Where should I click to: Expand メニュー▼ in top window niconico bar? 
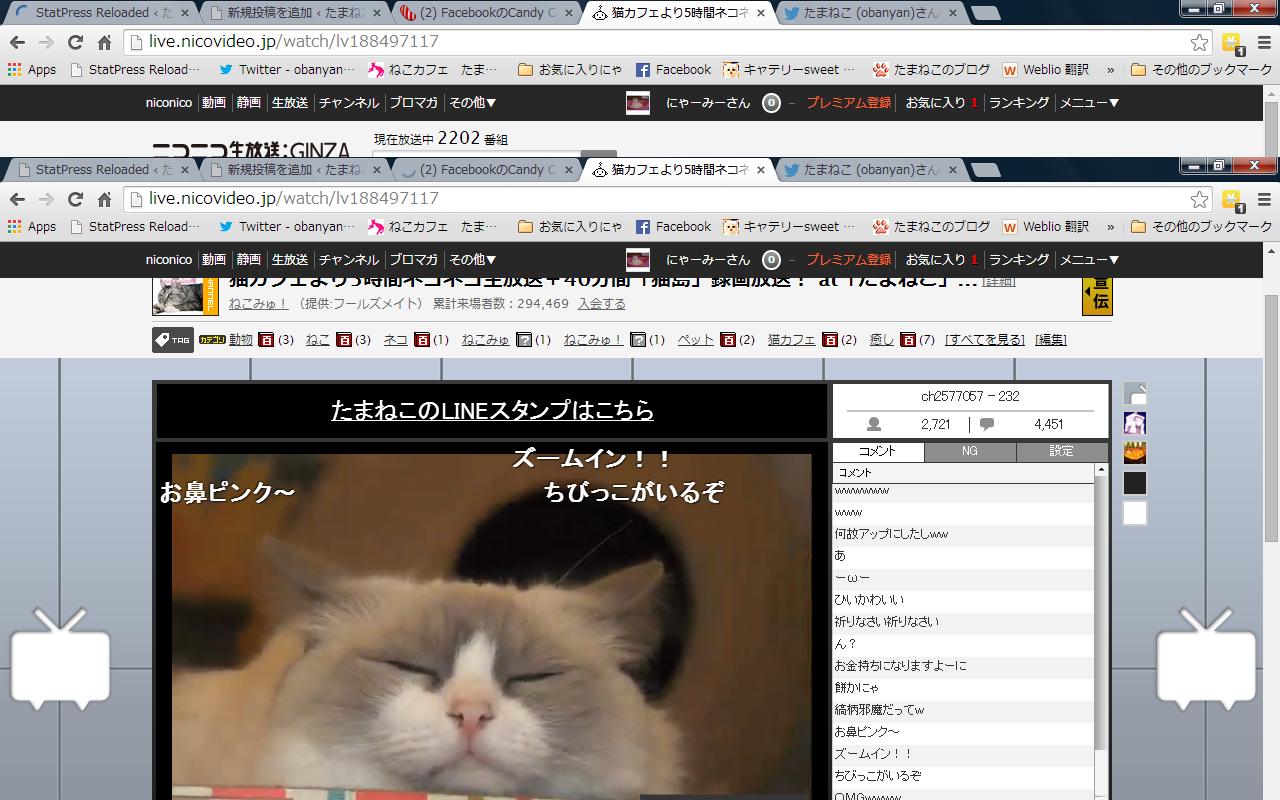(x=1089, y=103)
